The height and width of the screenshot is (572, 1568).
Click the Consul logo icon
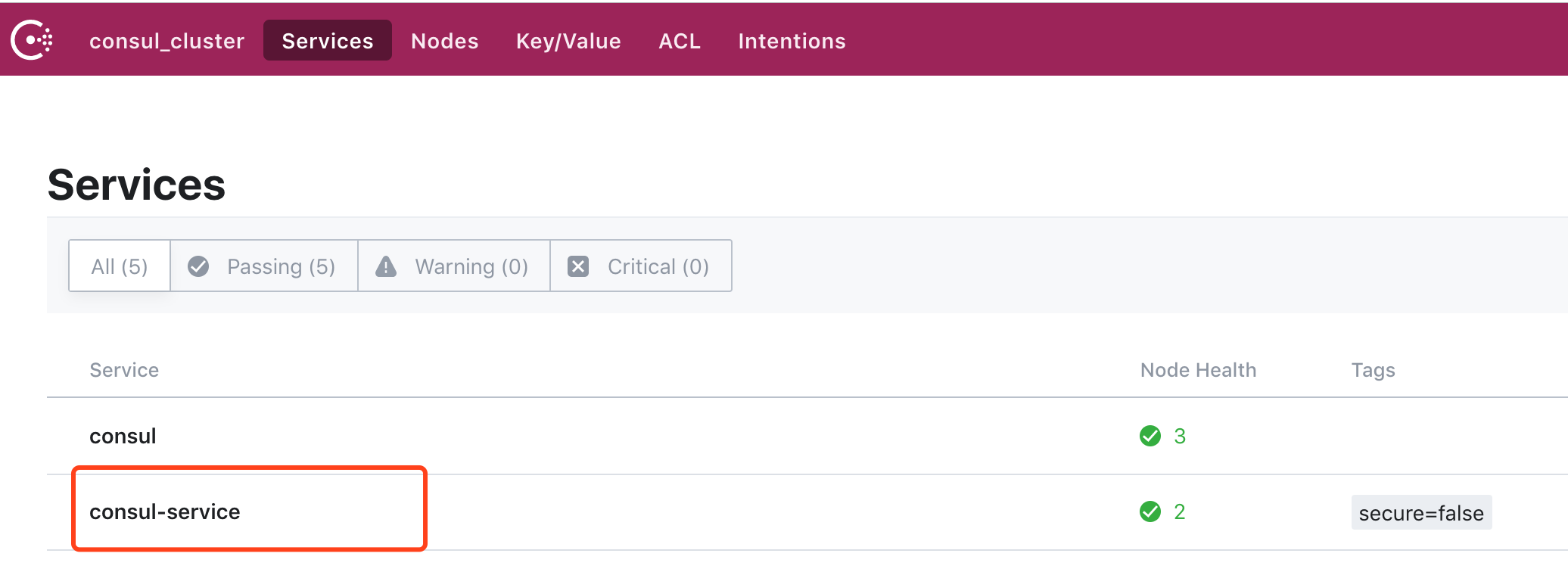click(x=32, y=40)
